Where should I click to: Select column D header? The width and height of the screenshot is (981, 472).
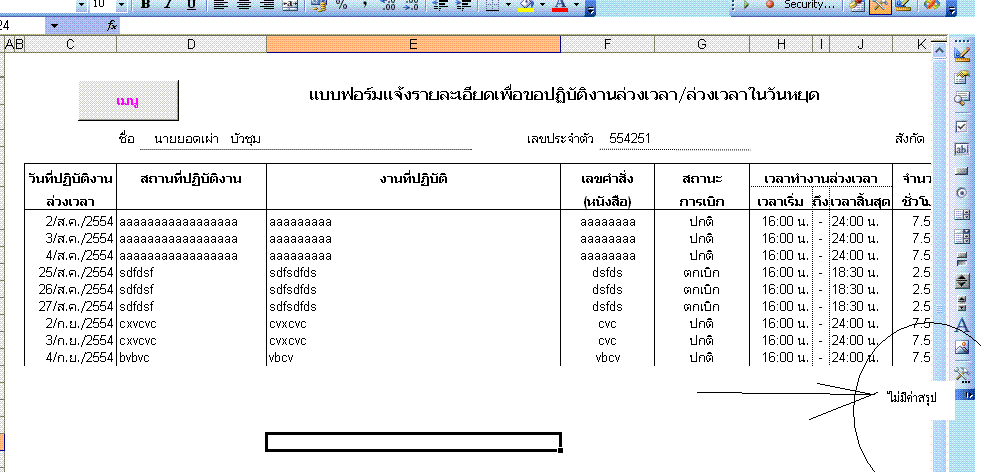pos(191,44)
